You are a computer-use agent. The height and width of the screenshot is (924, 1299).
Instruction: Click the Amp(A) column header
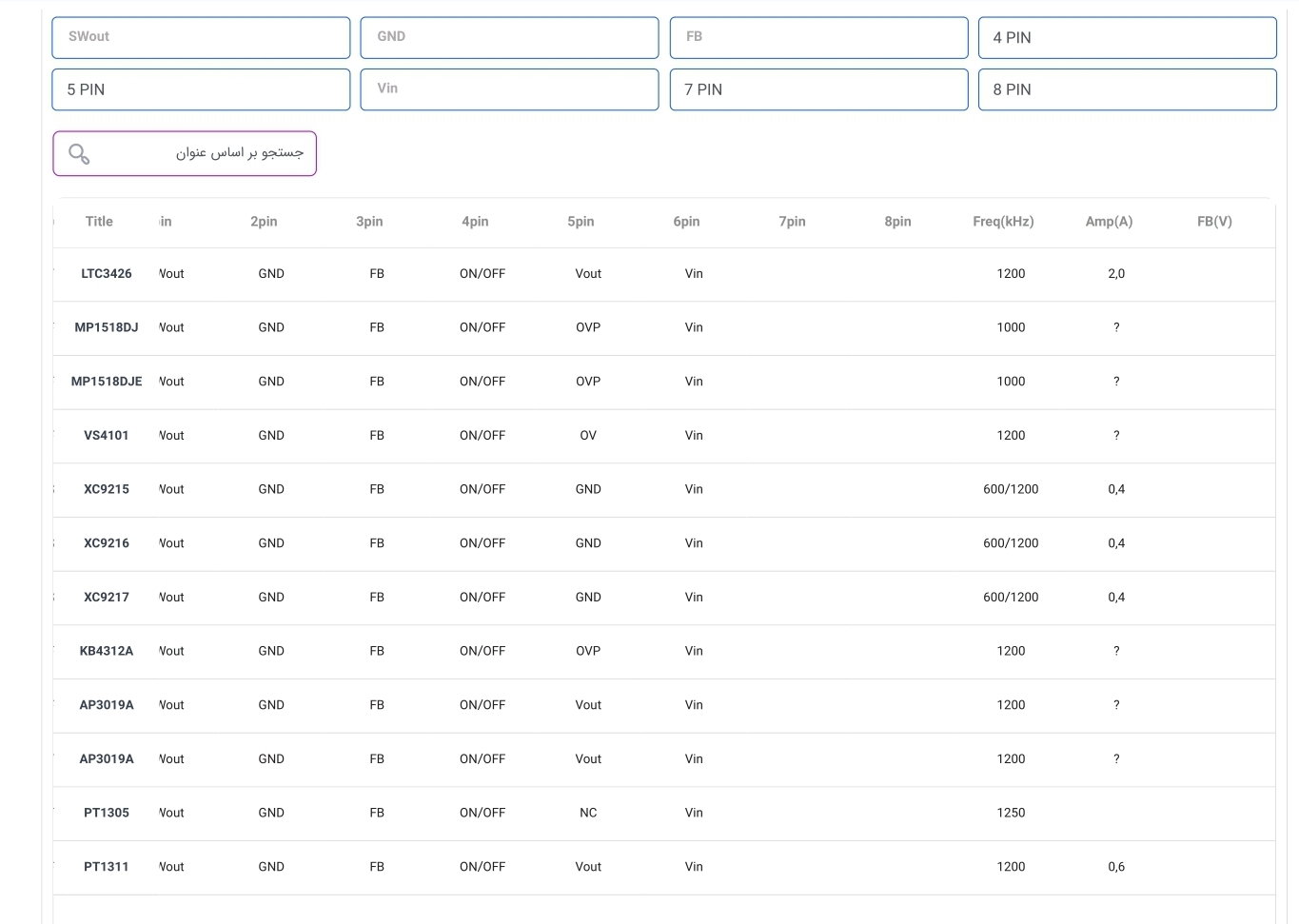pos(1109,222)
